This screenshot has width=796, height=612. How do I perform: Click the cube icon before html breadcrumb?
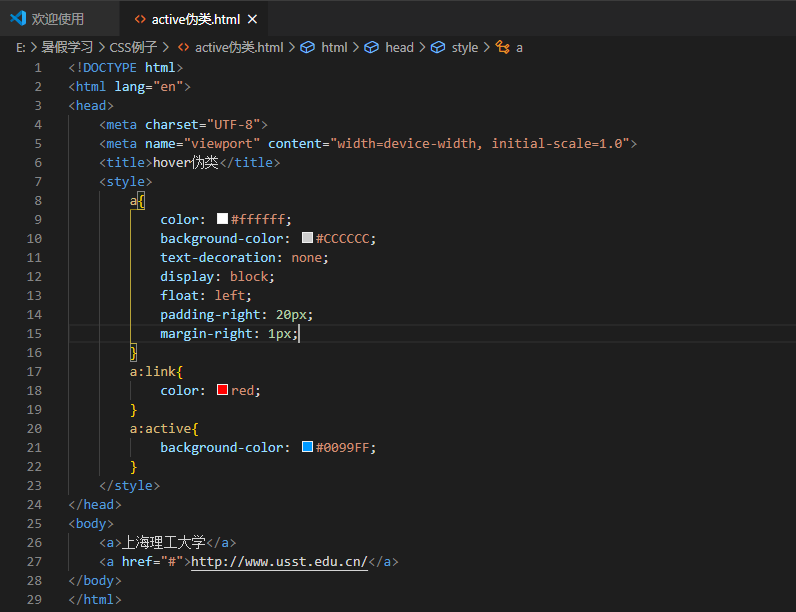pyautogui.click(x=308, y=47)
